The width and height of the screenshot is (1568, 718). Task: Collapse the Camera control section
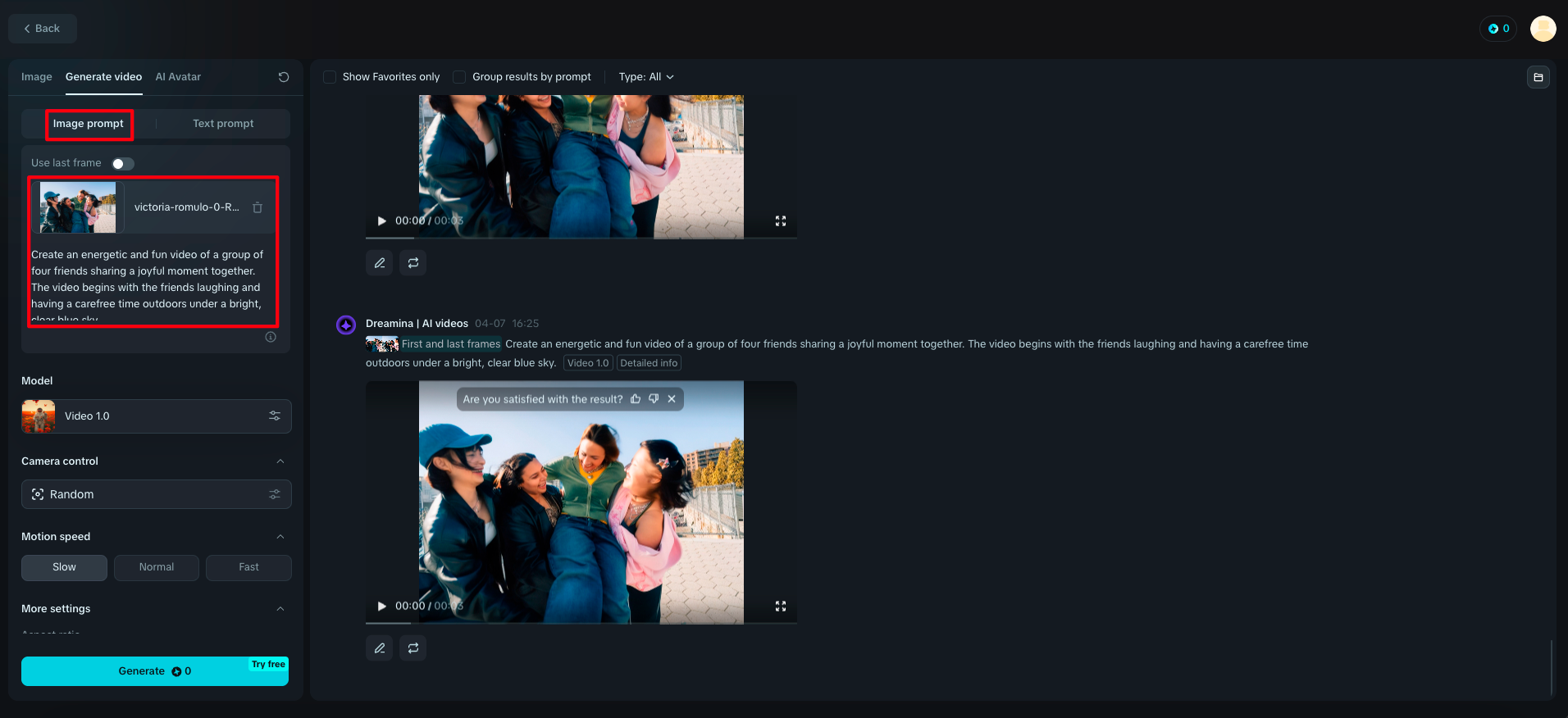click(280, 461)
